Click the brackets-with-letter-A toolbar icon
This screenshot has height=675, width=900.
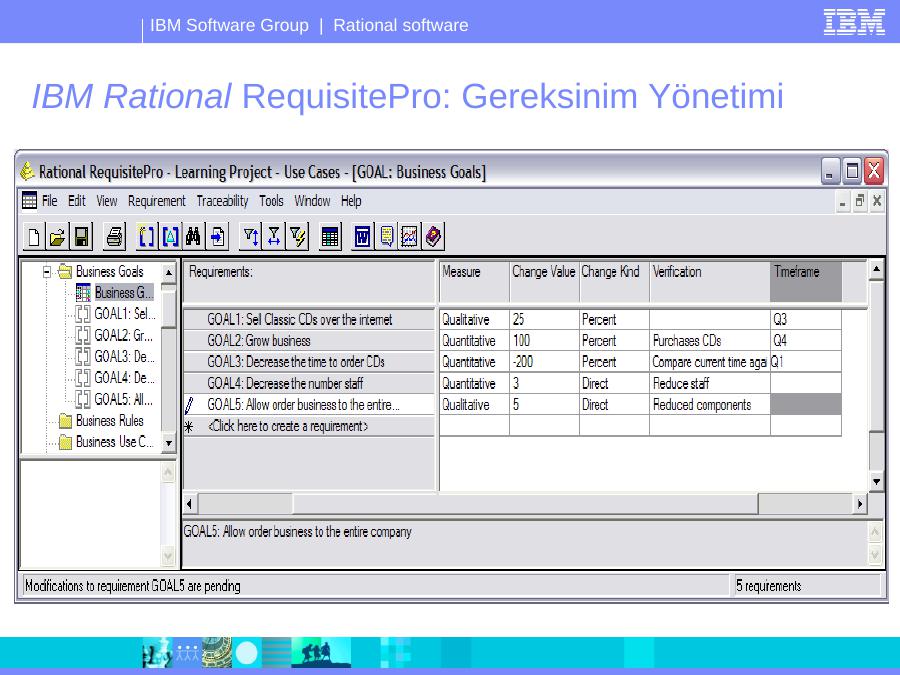[170, 236]
